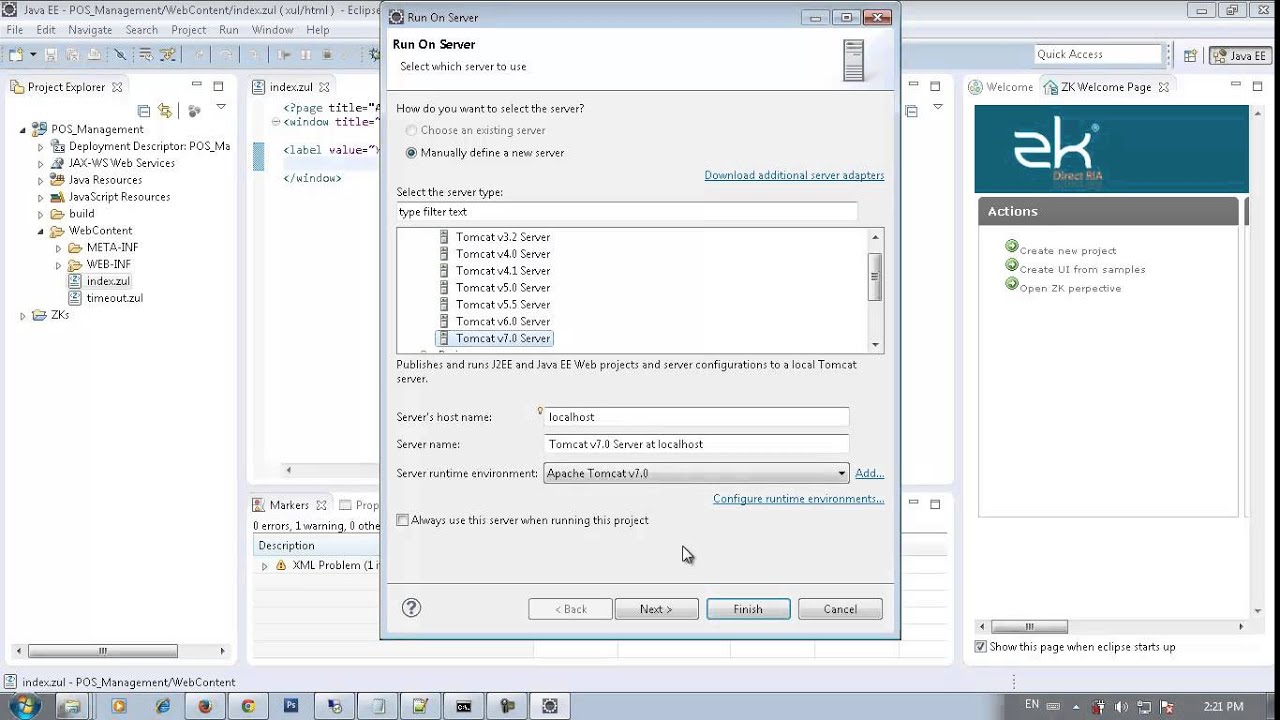1280x720 pixels.
Task: Open Chrome from the taskbar
Action: point(248,706)
